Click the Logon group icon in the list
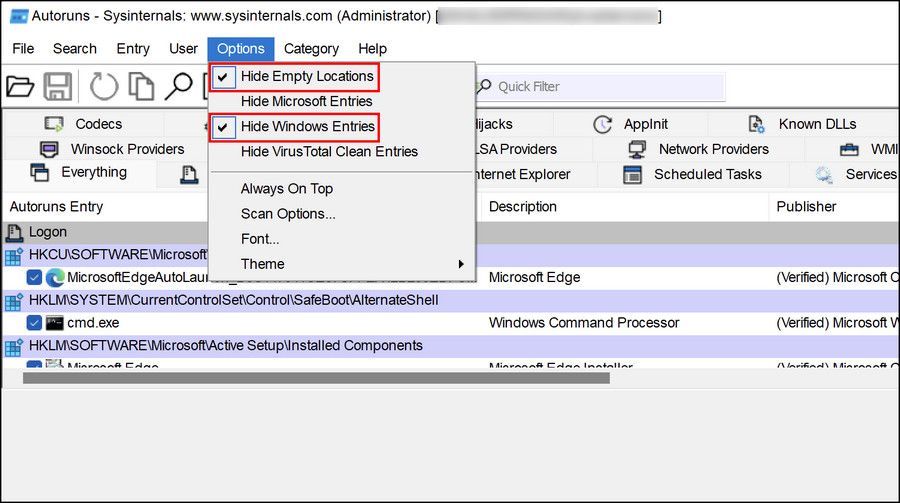The image size is (900, 503). (14, 232)
